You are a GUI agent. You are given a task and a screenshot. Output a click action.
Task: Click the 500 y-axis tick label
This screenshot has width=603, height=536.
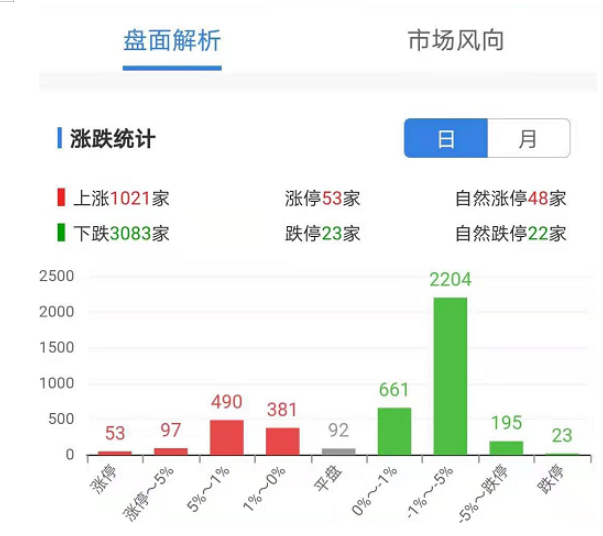coord(61,419)
